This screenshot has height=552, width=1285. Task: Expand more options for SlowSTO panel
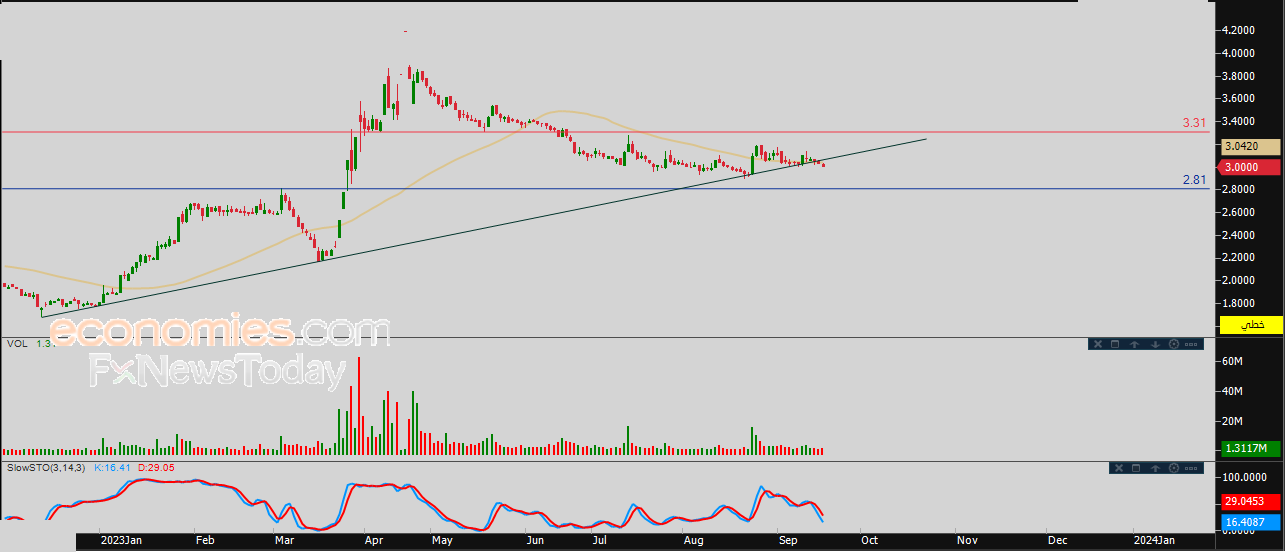(1191, 468)
